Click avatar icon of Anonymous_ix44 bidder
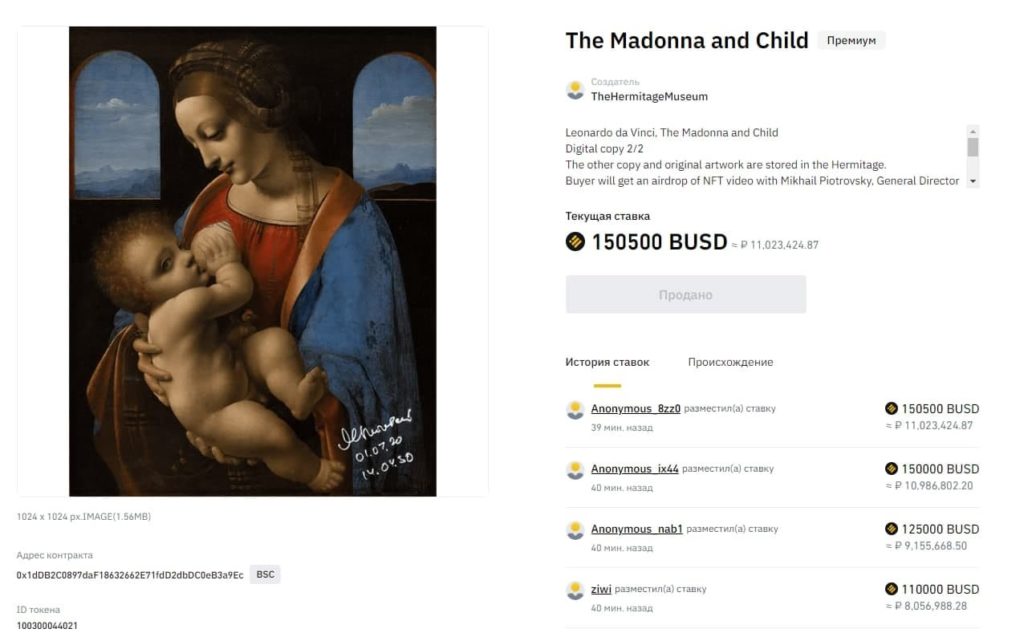The image size is (1024, 641). click(575, 470)
